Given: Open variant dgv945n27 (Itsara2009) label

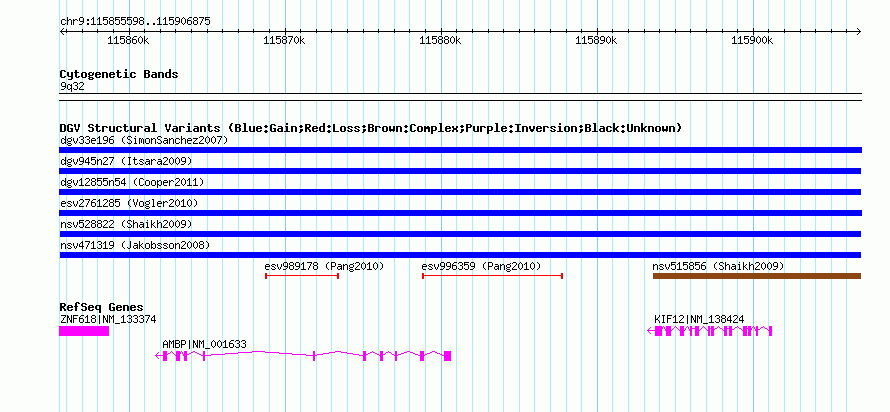Looking at the screenshot, I should pos(126,161).
